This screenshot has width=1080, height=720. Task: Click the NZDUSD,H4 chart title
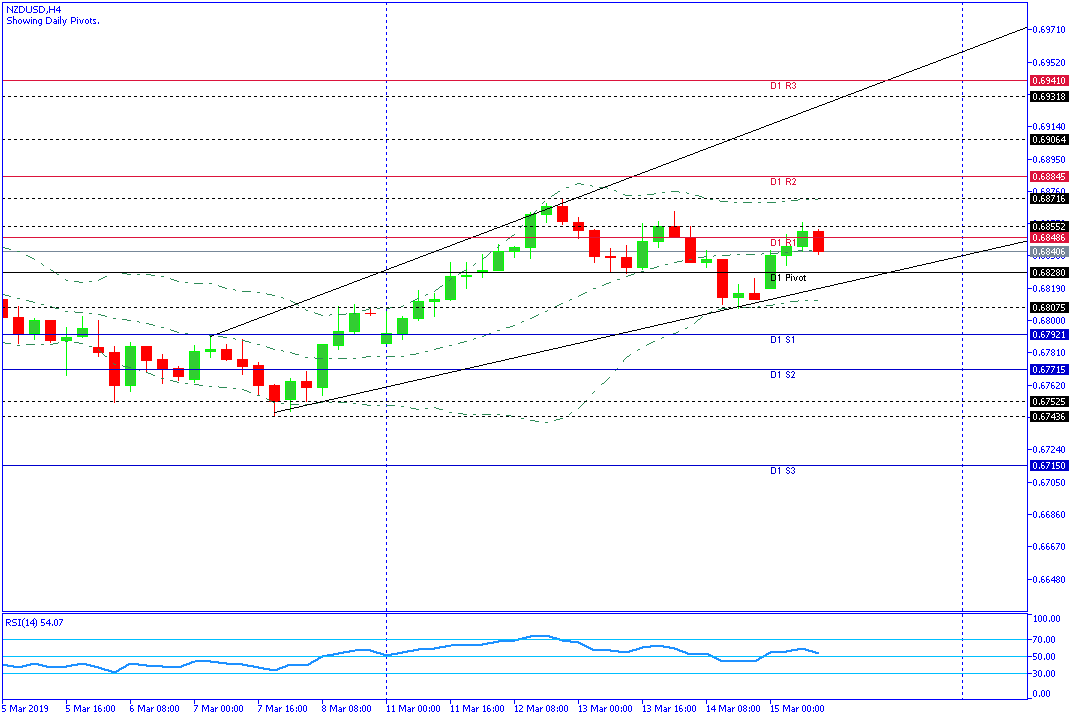pyautogui.click(x=33, y=10)
